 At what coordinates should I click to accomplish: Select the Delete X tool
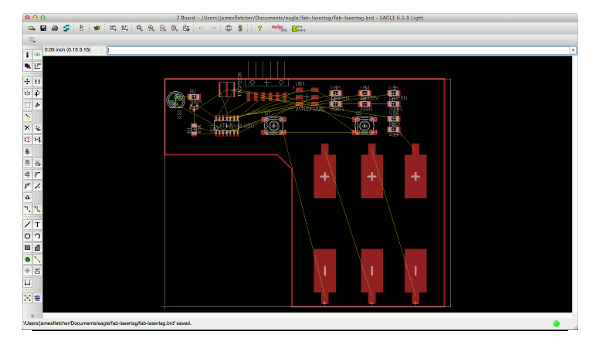coord(27,128)
